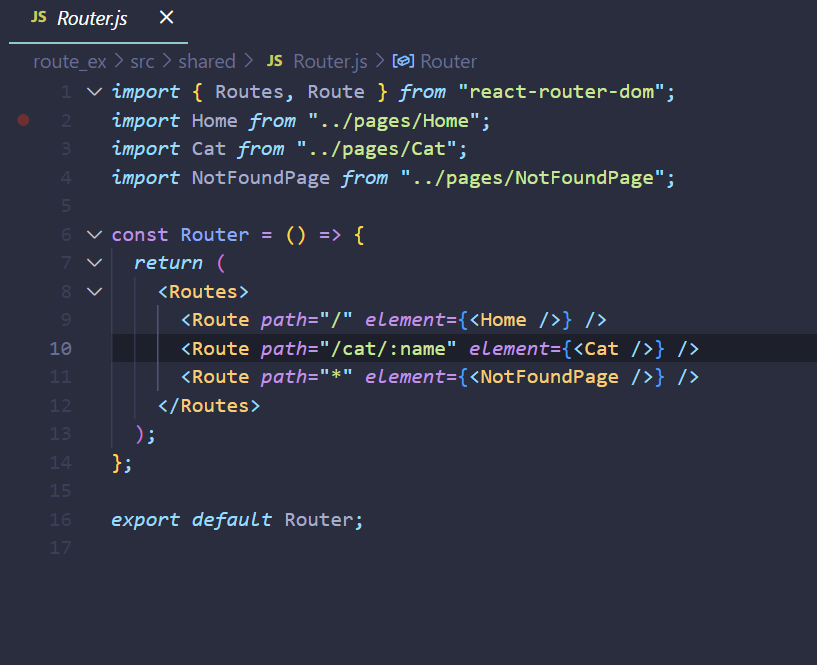817x665 pixels.
Task: Open route_ex breadcrumb folder
Action: click(x=70, y=61)
